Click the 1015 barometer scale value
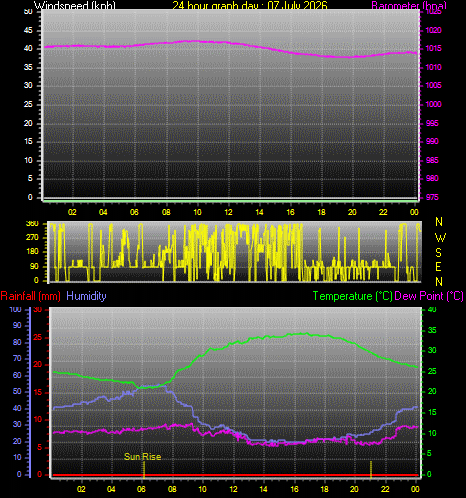Image resolution: width=466 pixels, height=498 pixels. click(x=433, y=48)
